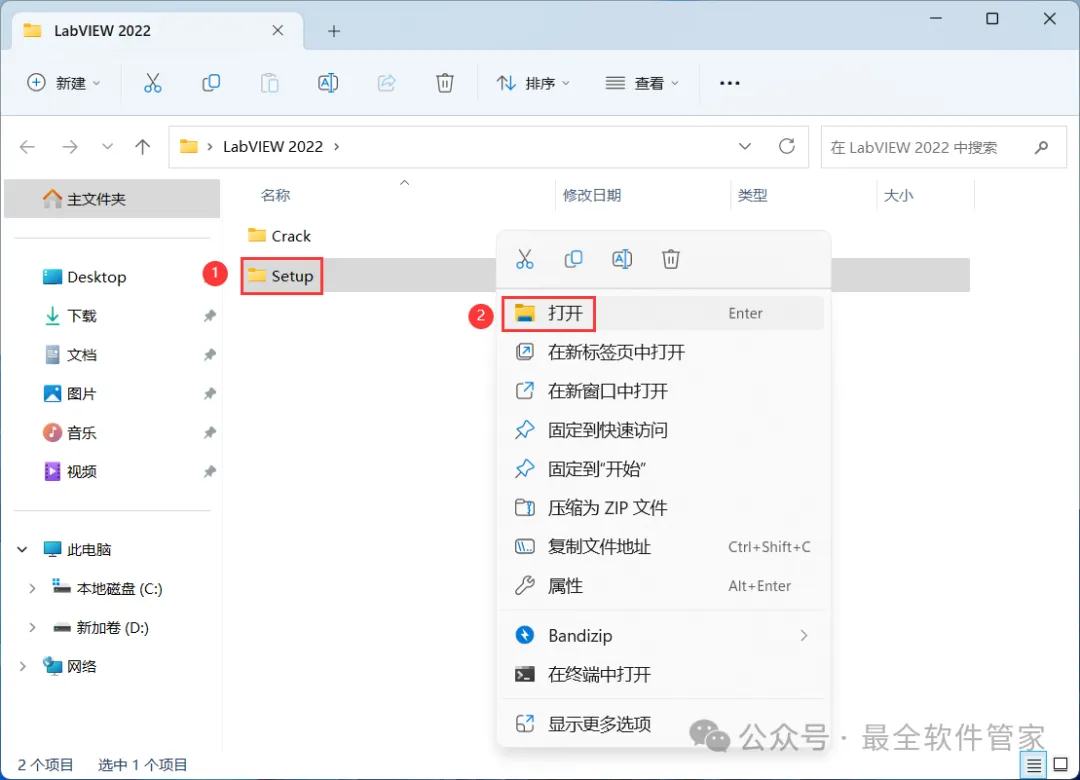Go back with the back arrow
Viewport: 1080px width, 780px height.
click(x=28, y=147)
